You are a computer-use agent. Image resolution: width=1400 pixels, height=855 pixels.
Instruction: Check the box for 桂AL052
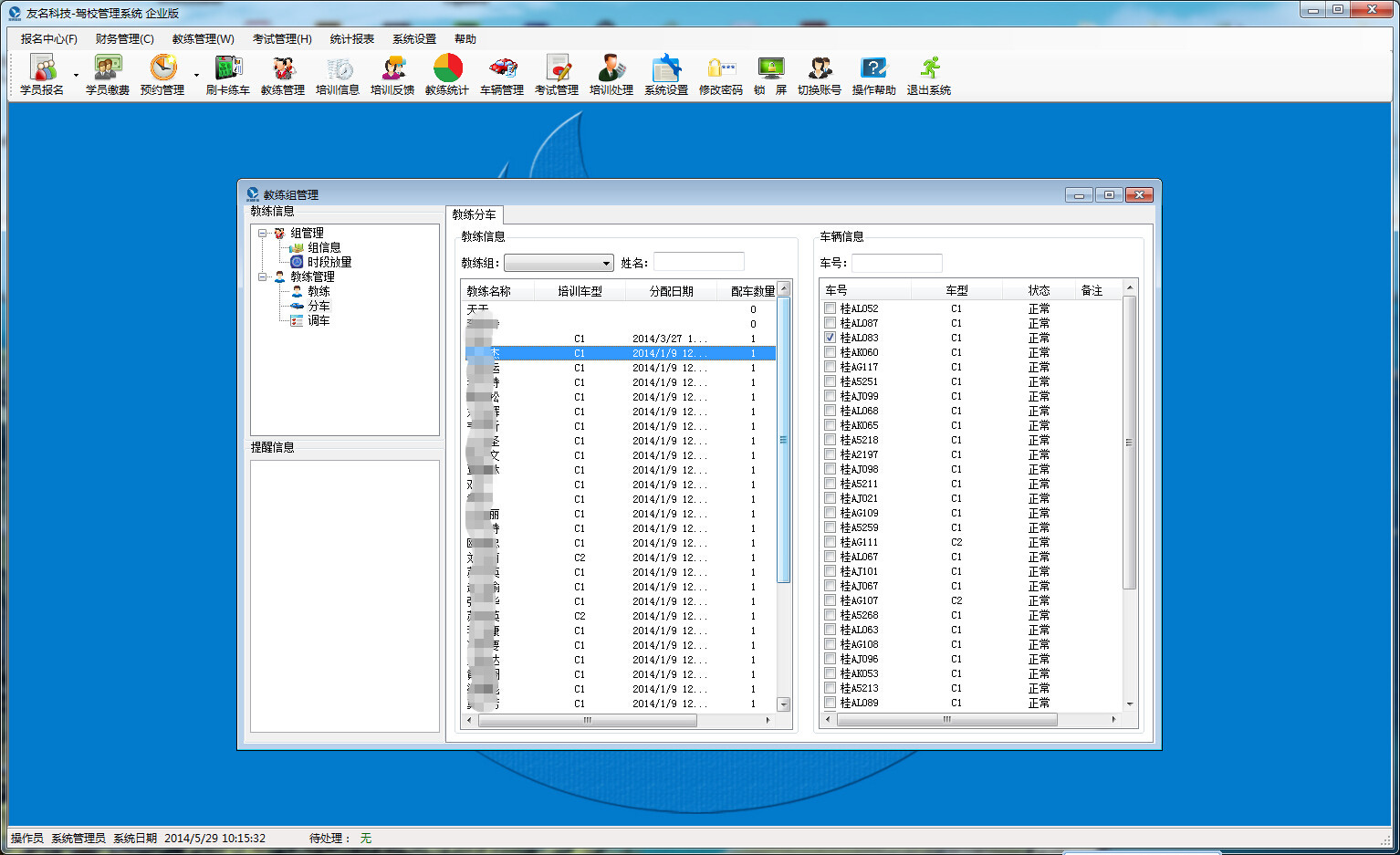coord(830,308)
